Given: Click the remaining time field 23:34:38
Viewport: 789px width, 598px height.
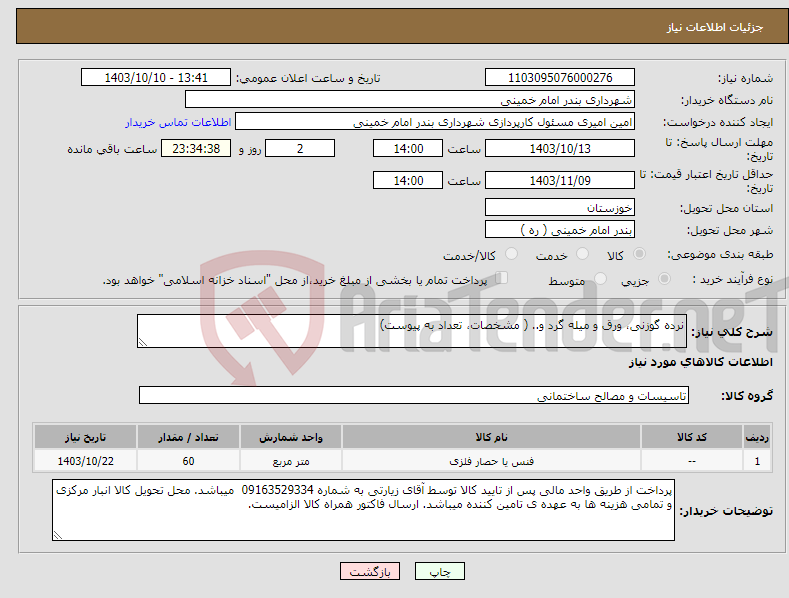Looking at the screenshot, I should 196,148.
